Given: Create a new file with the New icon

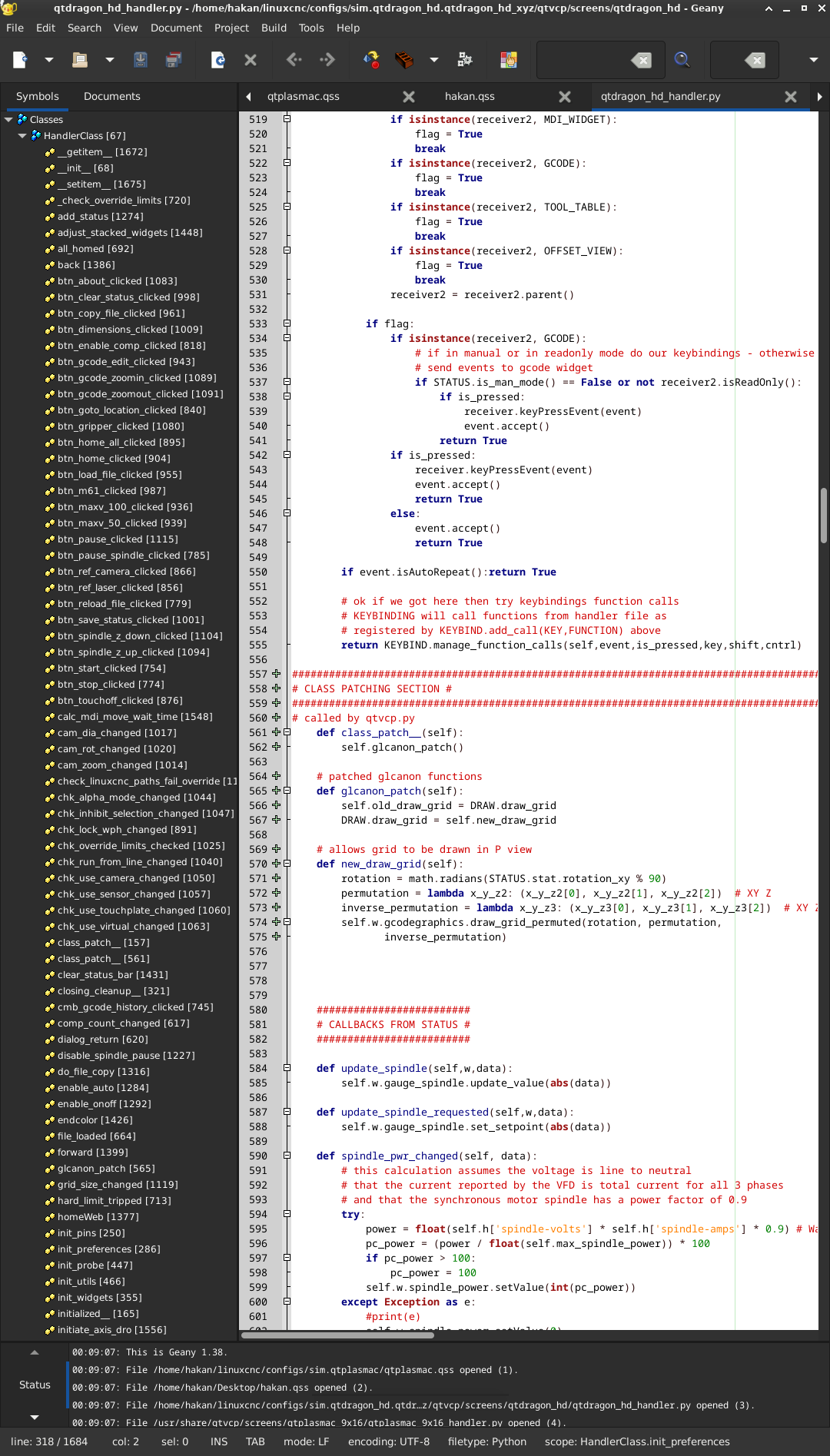Looking at the screenshot, I should (x=20, y=60).
